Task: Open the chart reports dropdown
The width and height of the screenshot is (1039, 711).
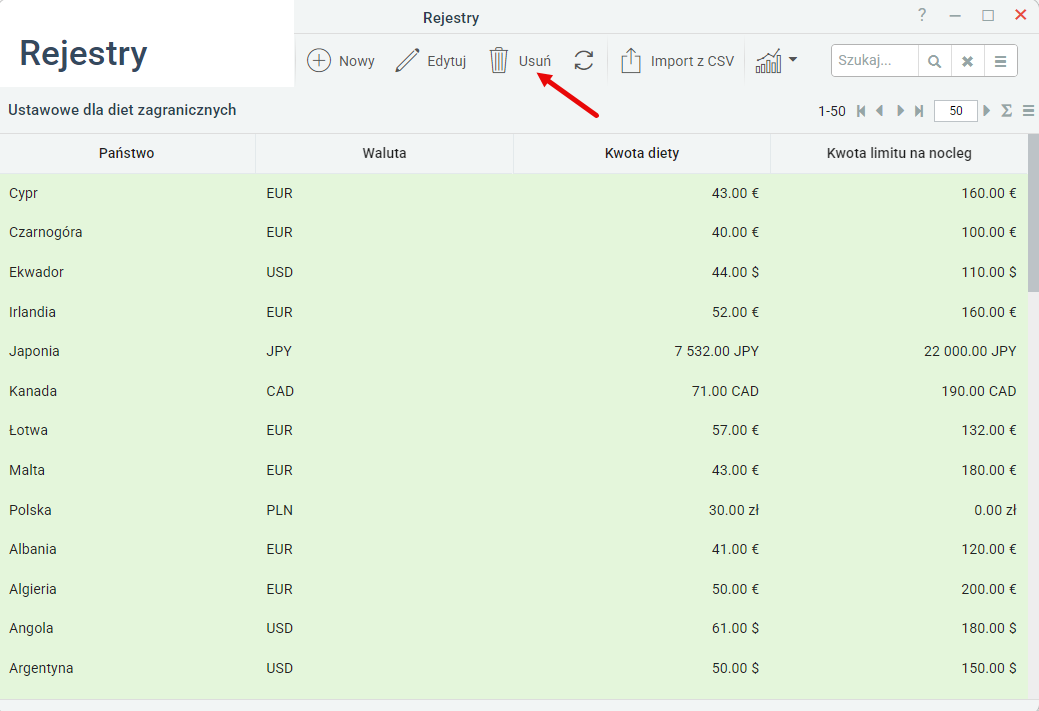Action: 776,61
